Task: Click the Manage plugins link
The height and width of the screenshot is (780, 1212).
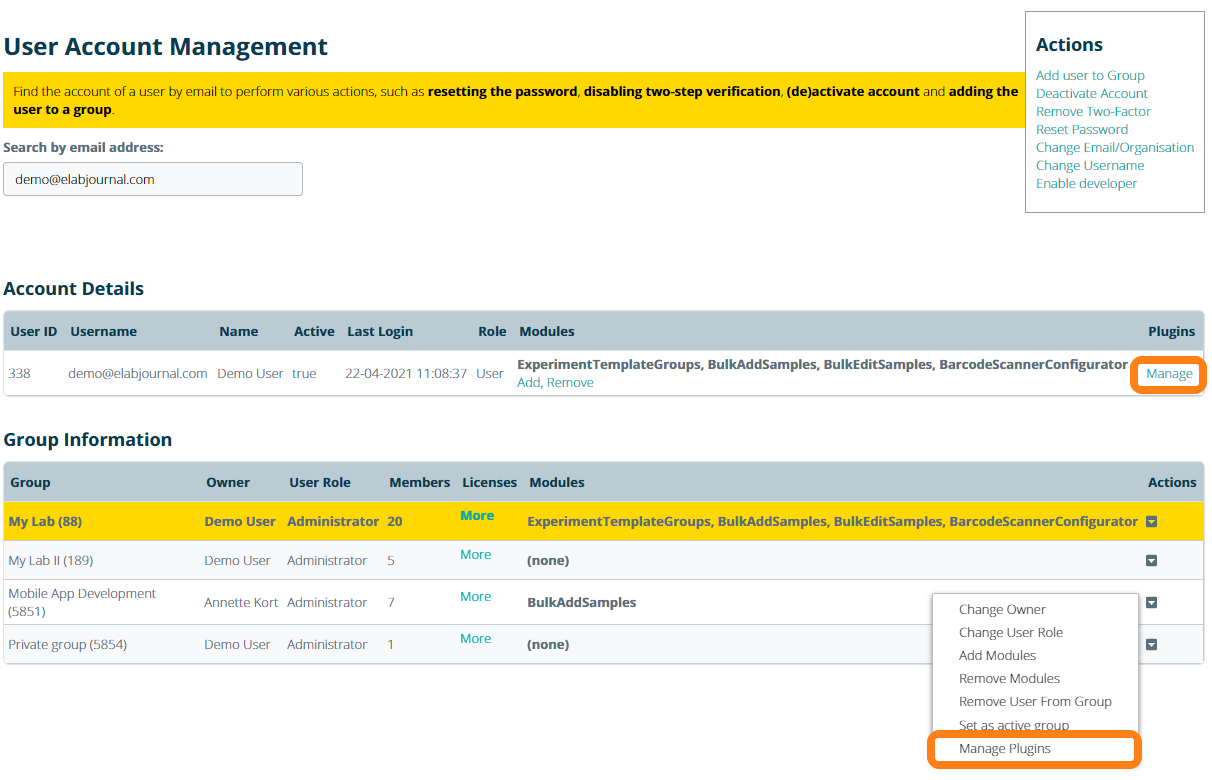Action: pyautogui.click(x=1169, y=374)
